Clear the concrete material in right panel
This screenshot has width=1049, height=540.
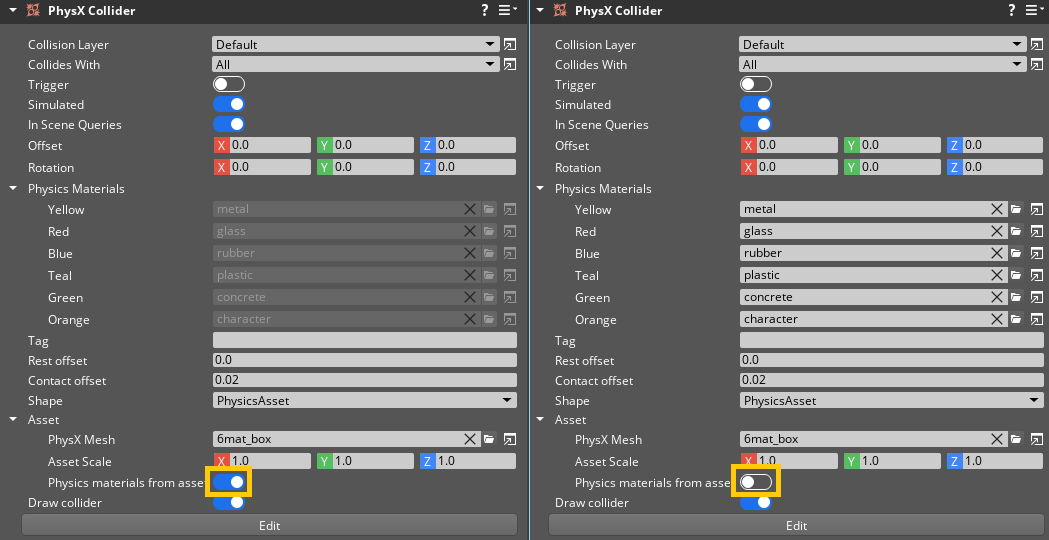(x=997, y=298)
